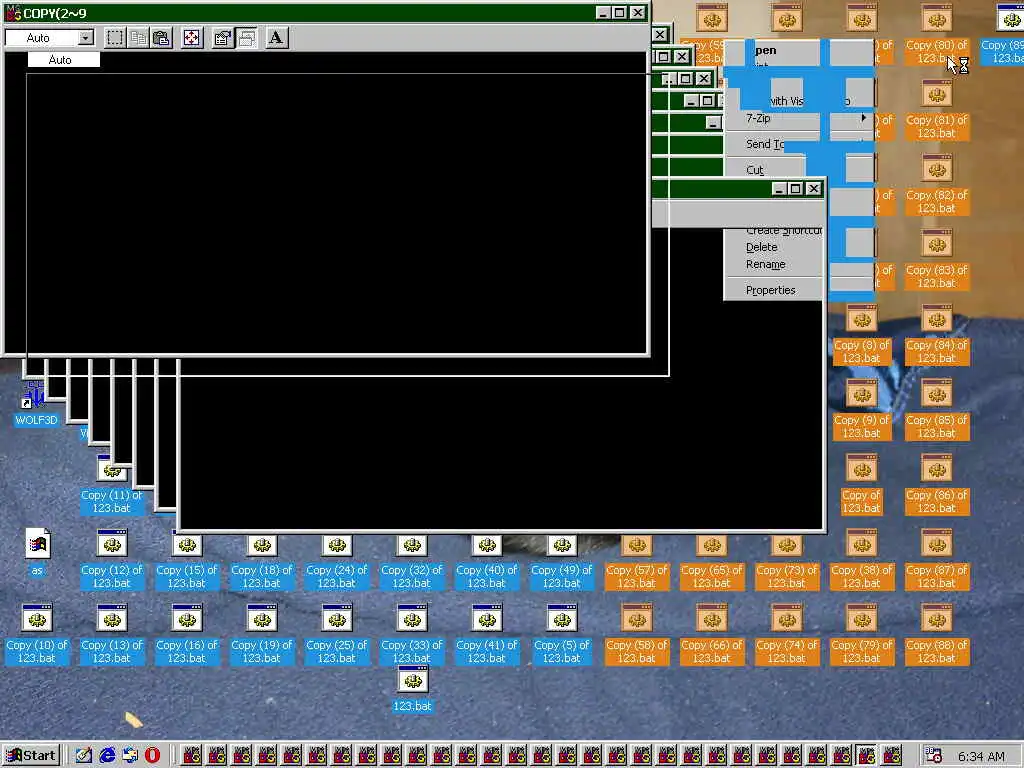This screenshot has width=1024, height=768.
Task: Select Copy (19) of 123.bat icon
Action: coord(262,635)
